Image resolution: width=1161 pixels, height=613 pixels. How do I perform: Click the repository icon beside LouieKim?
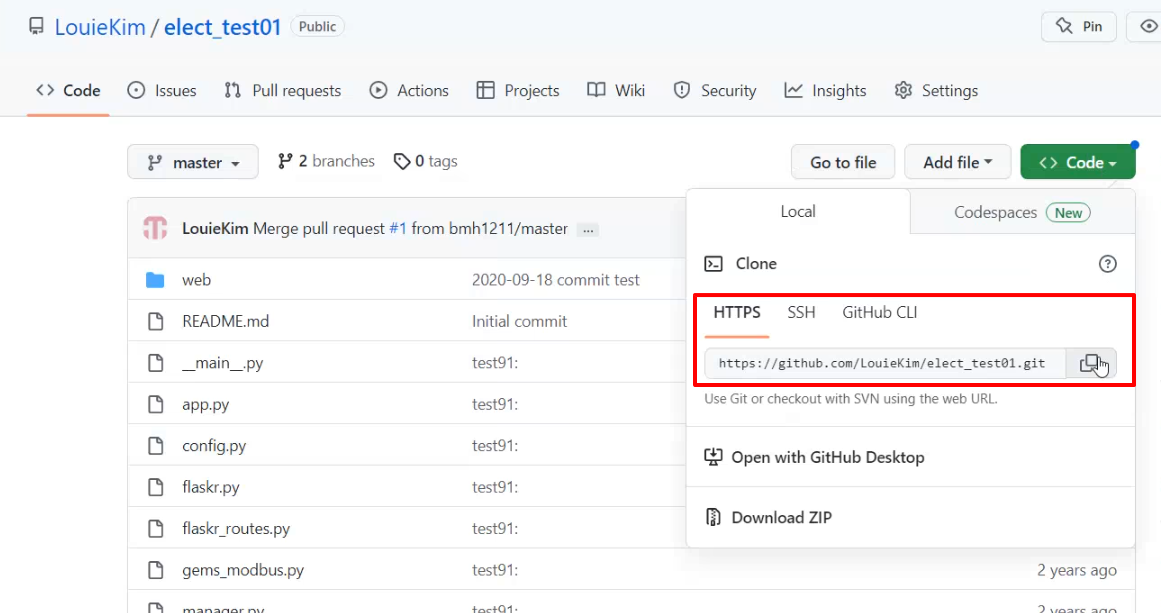(36, 27)
